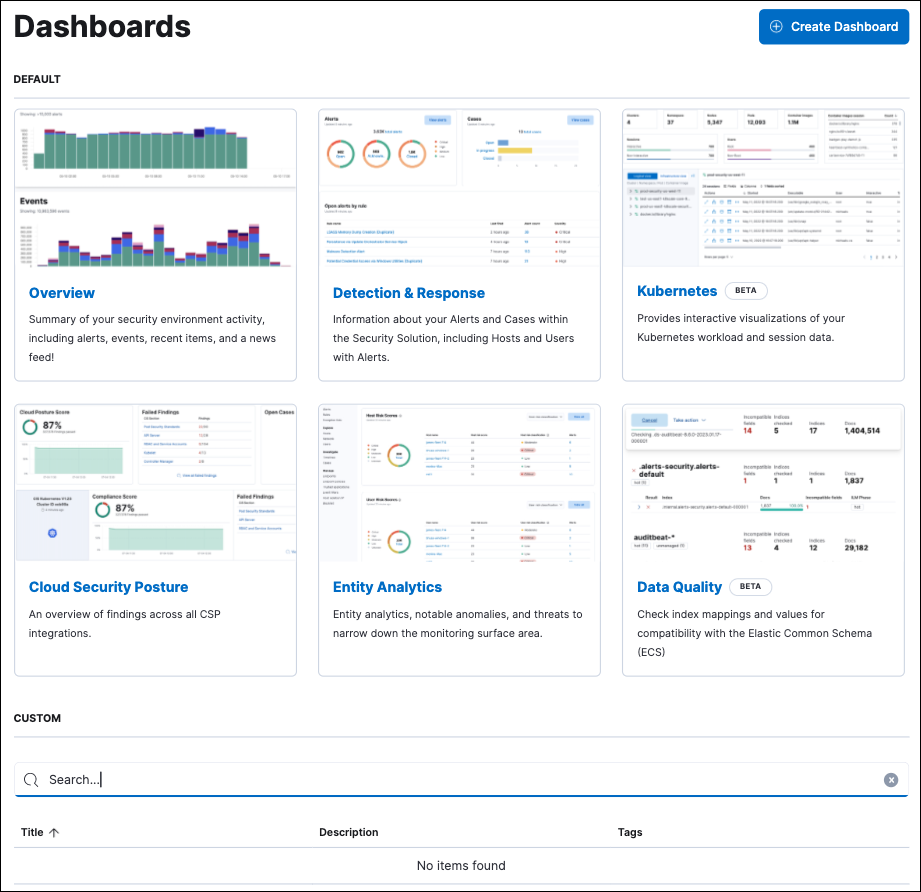The width and height of the screenshot is (921, 892).
Task: Click the Kubernetes dashboard preview thumbnail
Action: coord(763,188)
